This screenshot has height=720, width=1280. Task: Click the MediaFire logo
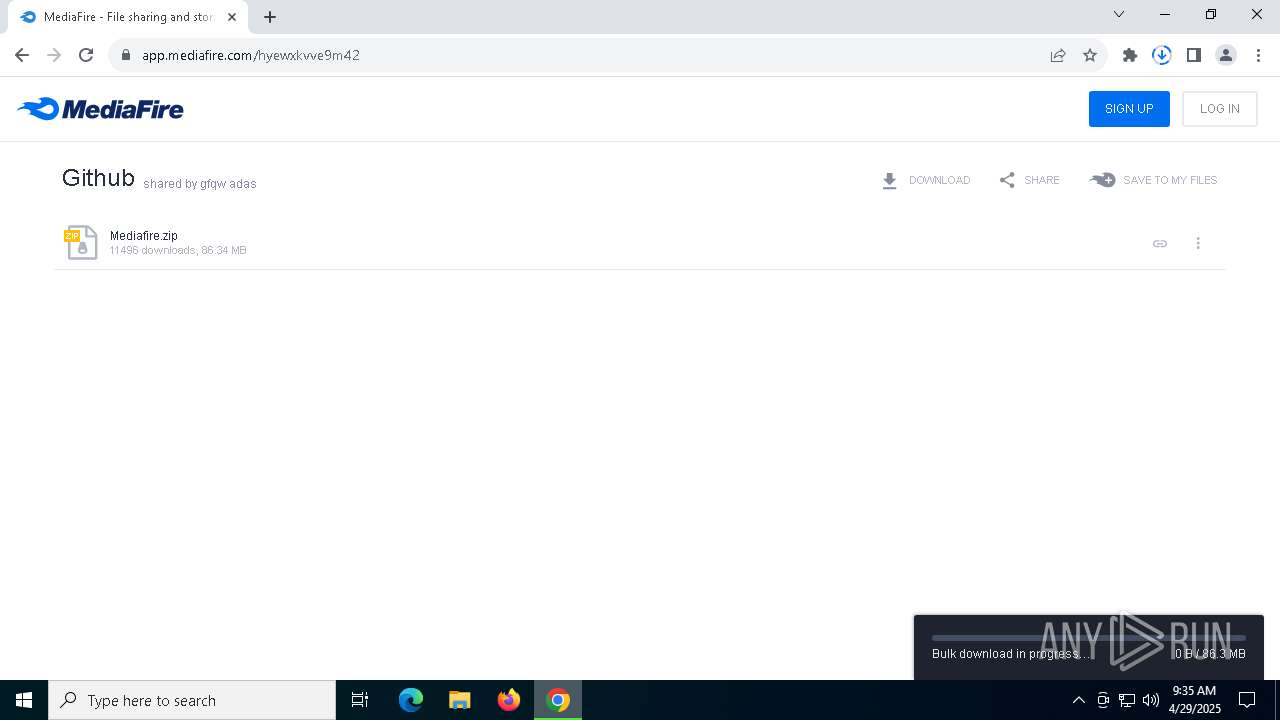pyautogui.click(x=100, y=109)
